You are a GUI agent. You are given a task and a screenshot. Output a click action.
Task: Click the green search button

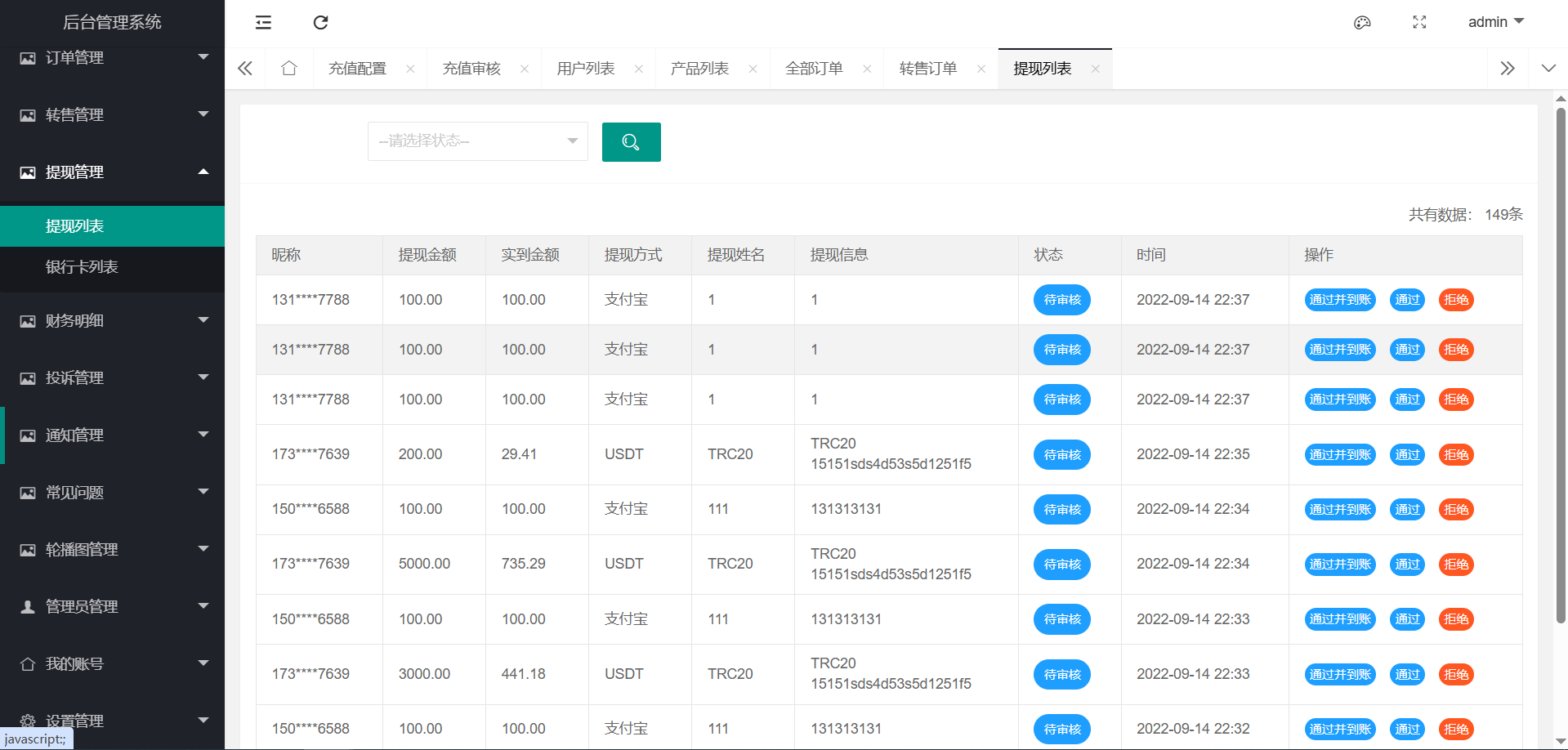click(631, 142)
